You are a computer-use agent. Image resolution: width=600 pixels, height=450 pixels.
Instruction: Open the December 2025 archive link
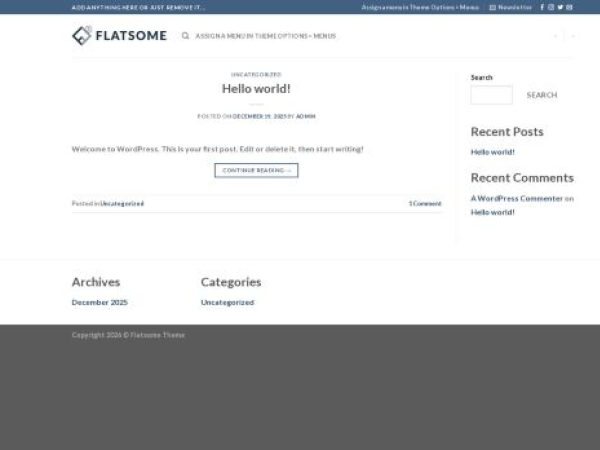99,302
